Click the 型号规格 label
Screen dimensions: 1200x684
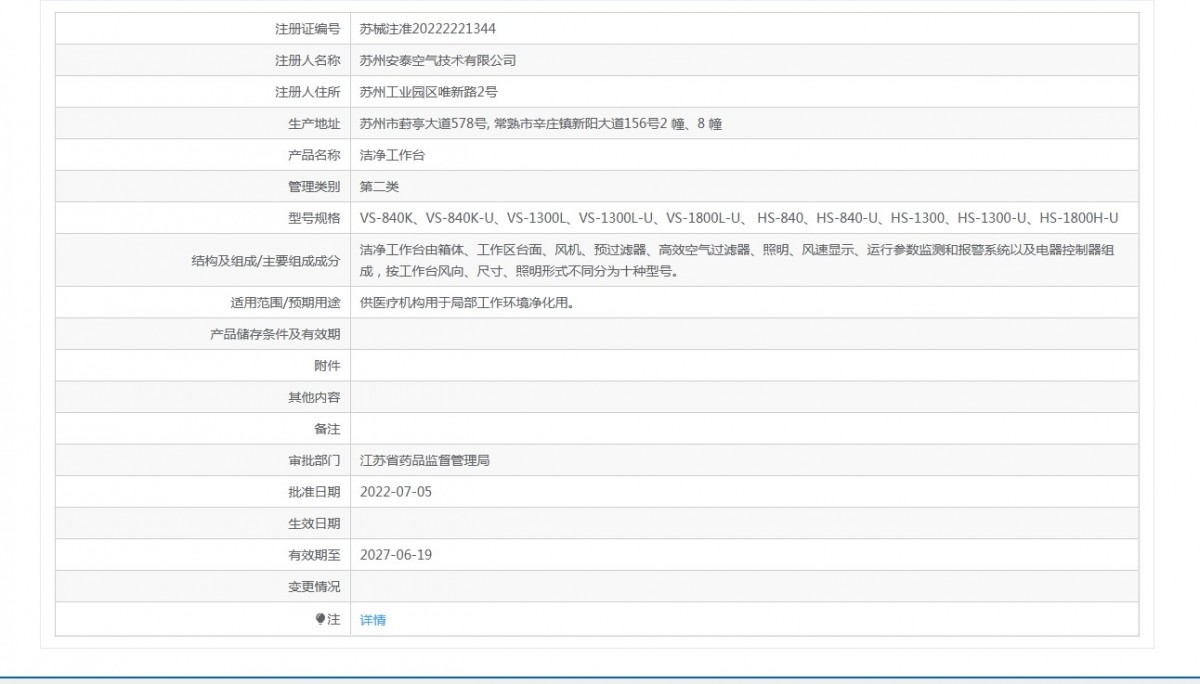click(314, 218)
